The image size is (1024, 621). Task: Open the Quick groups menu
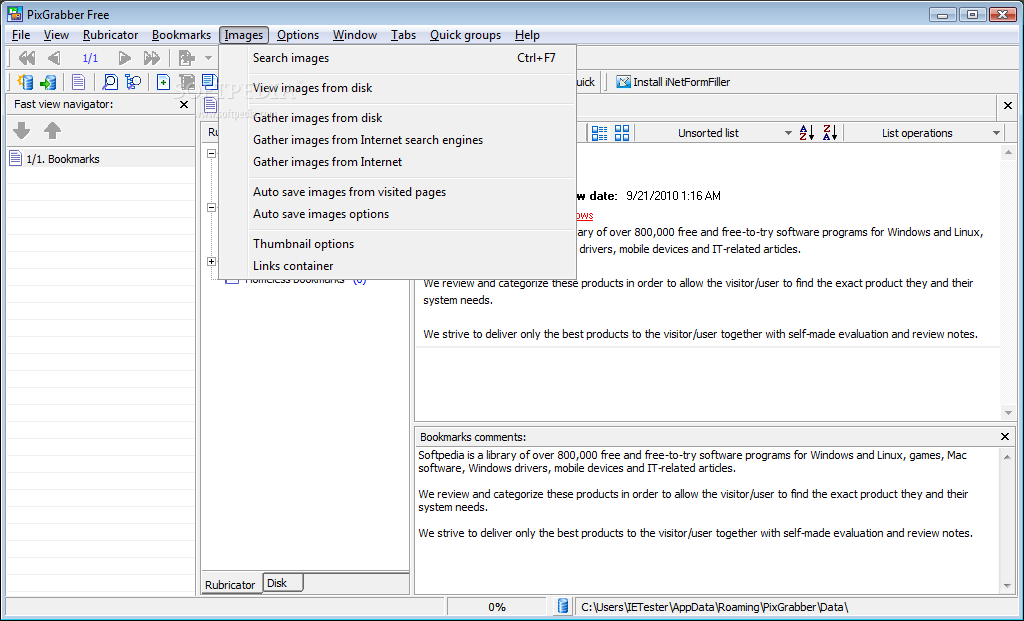[x=465, y=35]
